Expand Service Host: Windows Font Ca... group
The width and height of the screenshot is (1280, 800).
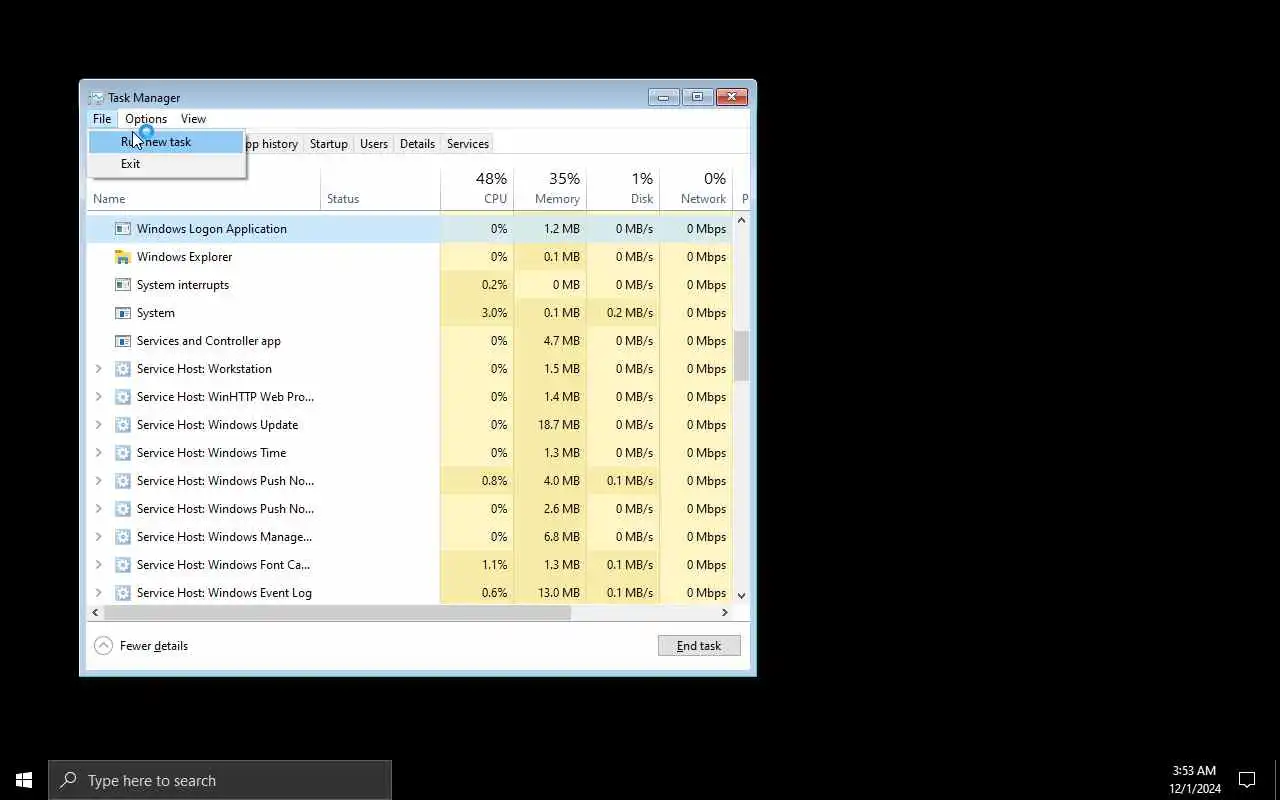click(x=98, y=565)
